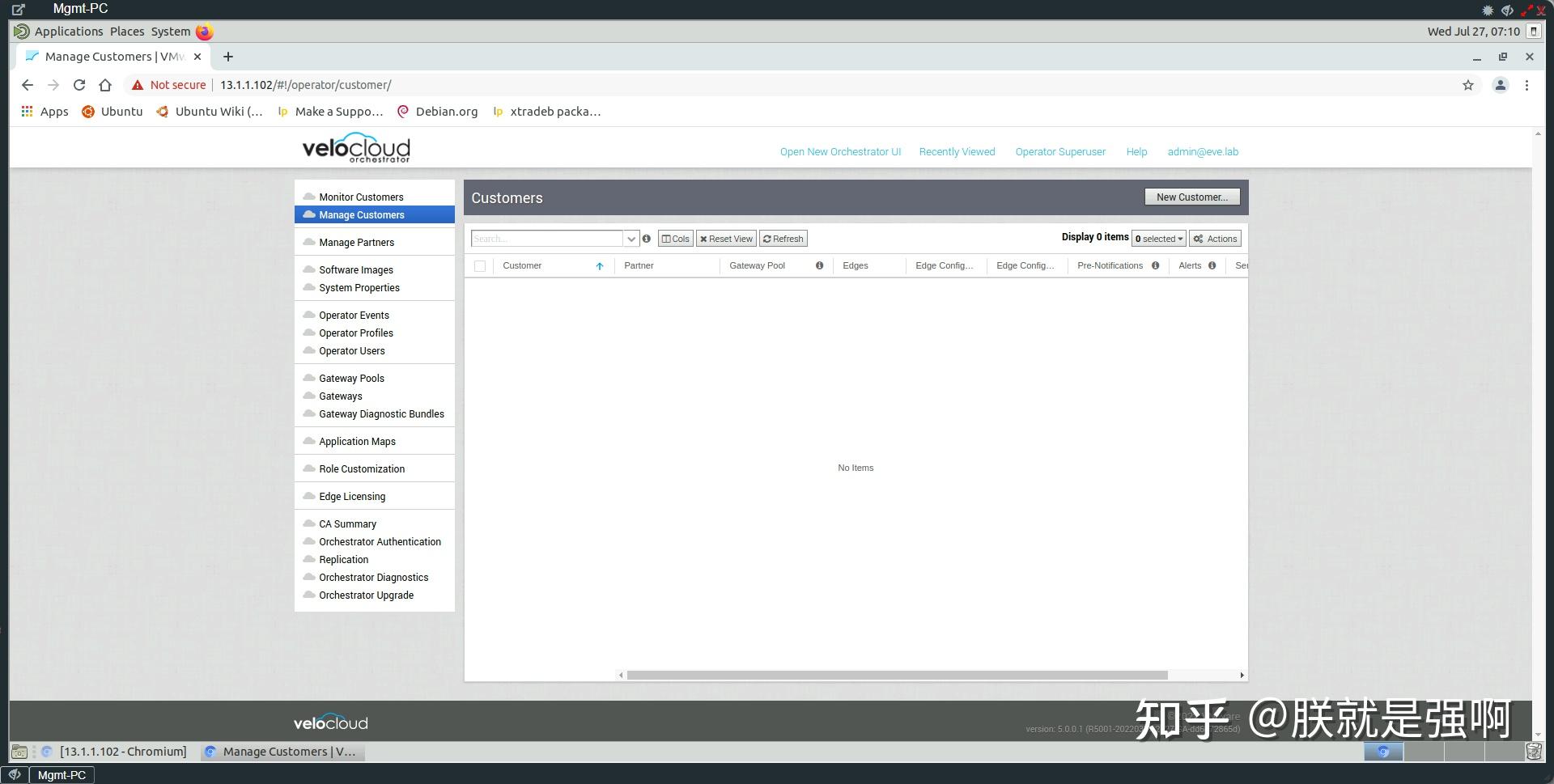Open the search field dropdown arrow

631,238
